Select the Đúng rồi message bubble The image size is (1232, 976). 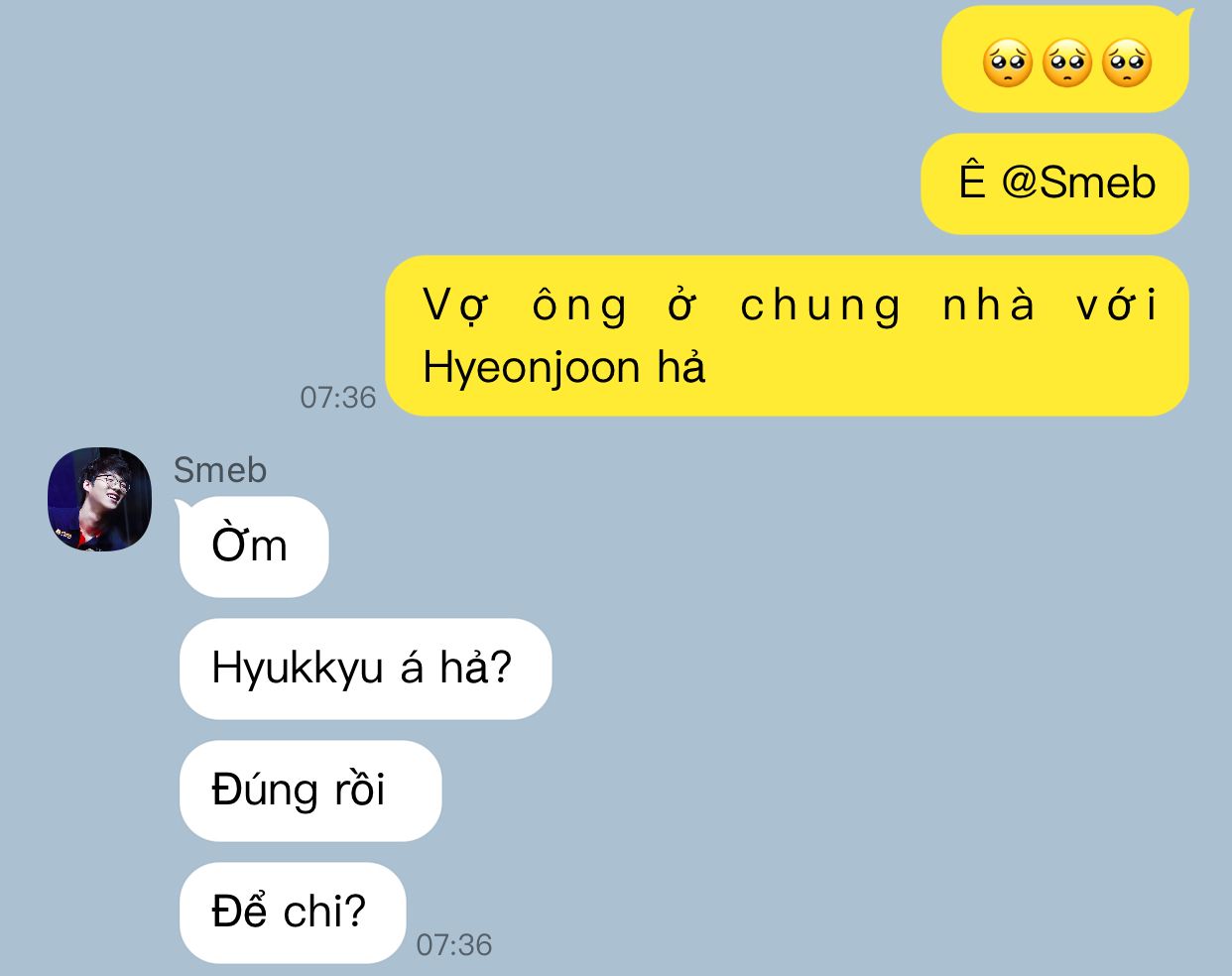point(310,791)
